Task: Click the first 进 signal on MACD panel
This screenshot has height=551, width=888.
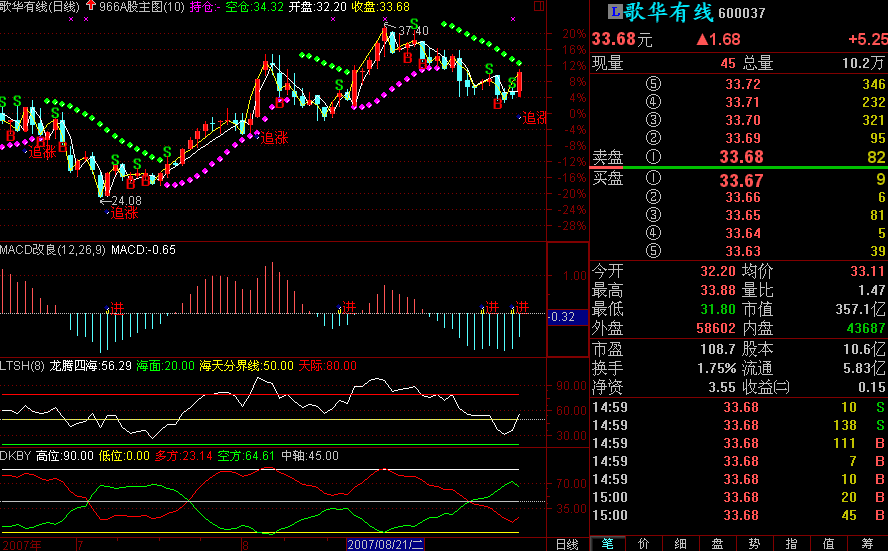Action: pyautogui.click(x=117, y=307)
